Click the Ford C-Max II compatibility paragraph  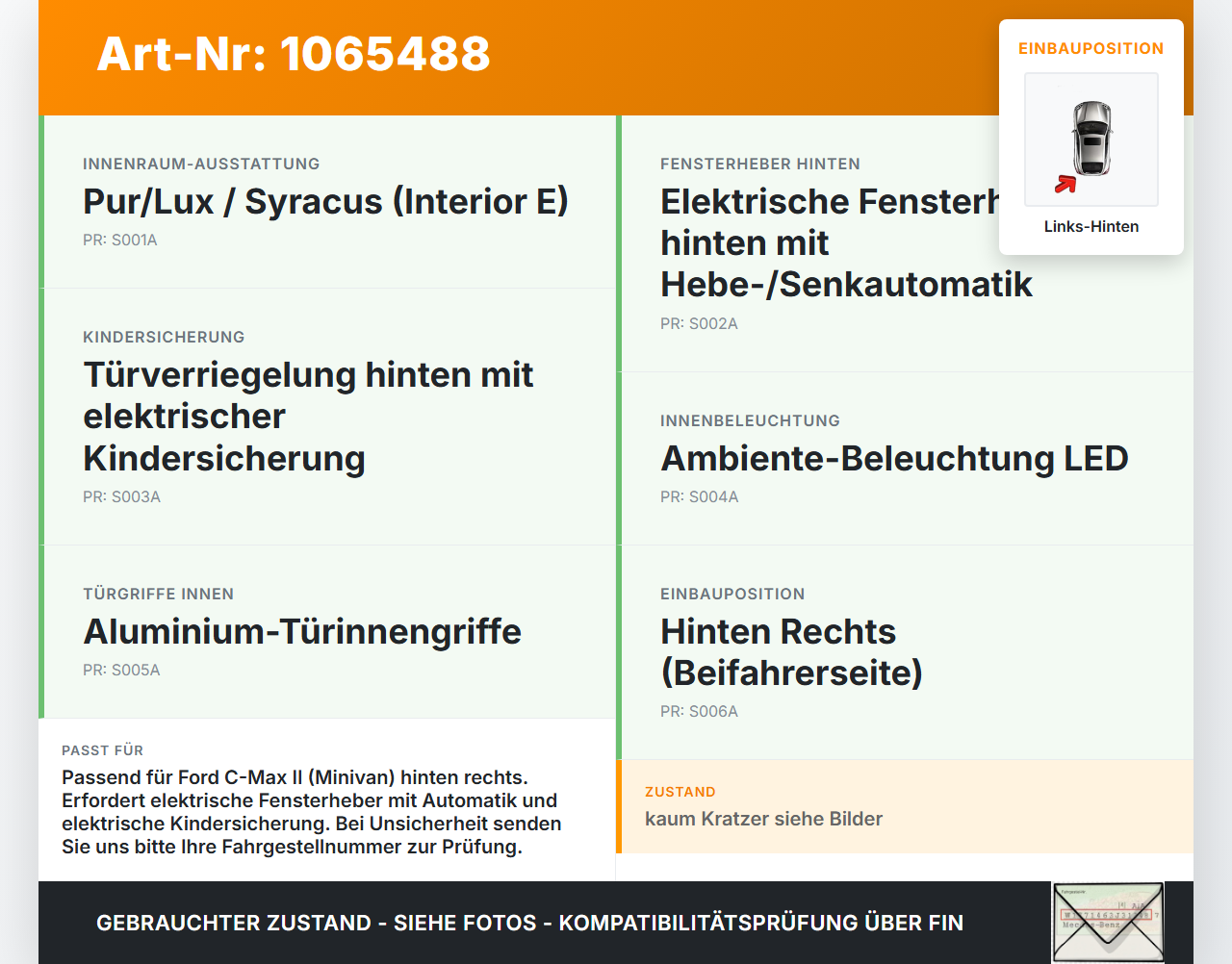(x=312, y=812)
